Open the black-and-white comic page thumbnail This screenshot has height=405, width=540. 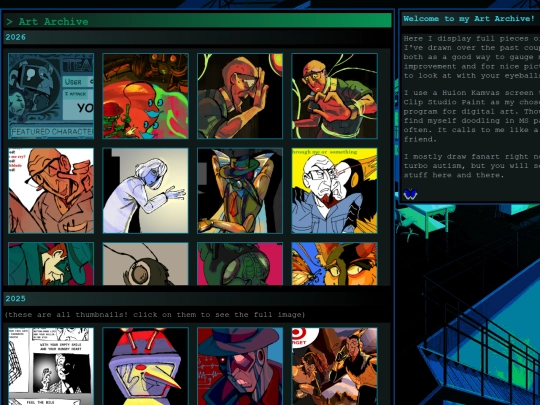point(51,366)
